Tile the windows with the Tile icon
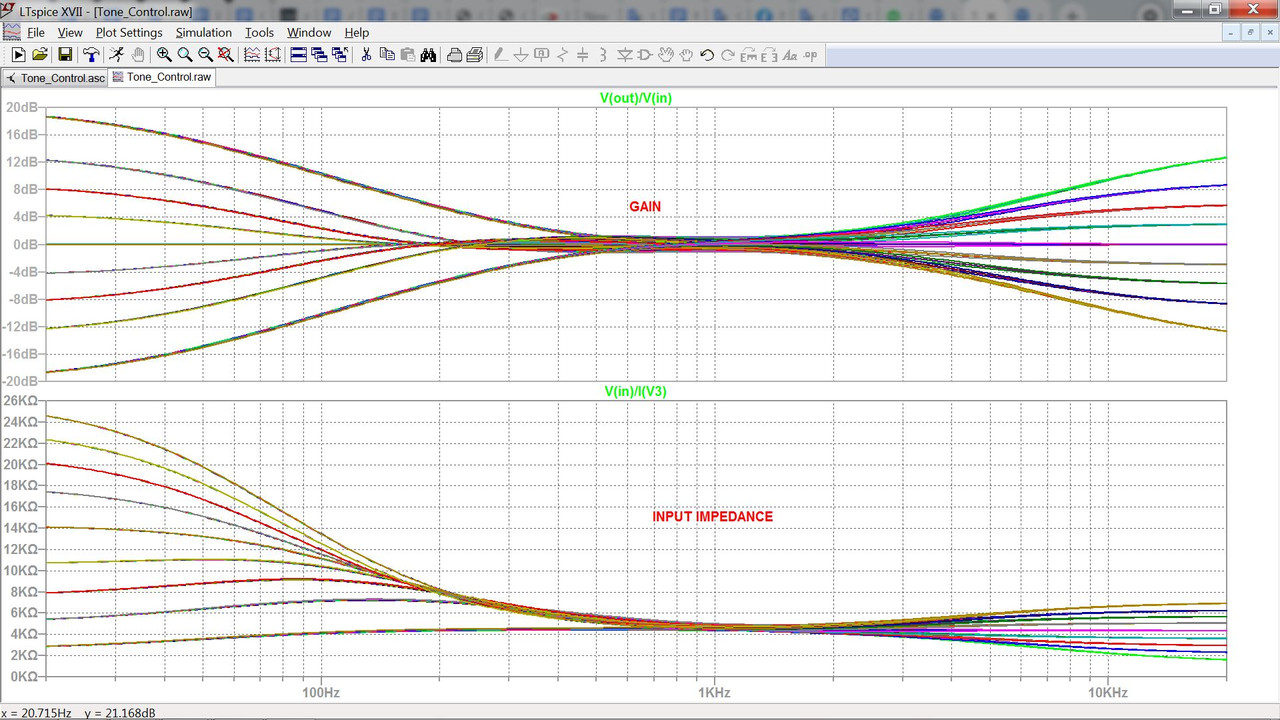Viewport: 1280px width, 720px height. [x=298, y=55]
